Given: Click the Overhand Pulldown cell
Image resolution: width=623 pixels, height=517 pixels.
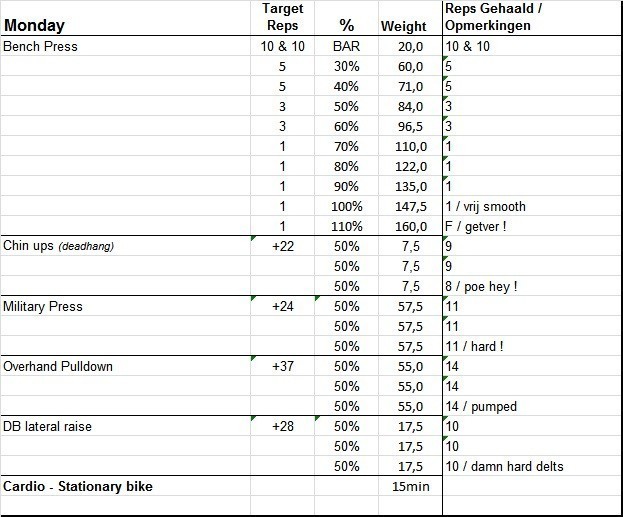Looking at the screenshot, I should pos(58,366).
